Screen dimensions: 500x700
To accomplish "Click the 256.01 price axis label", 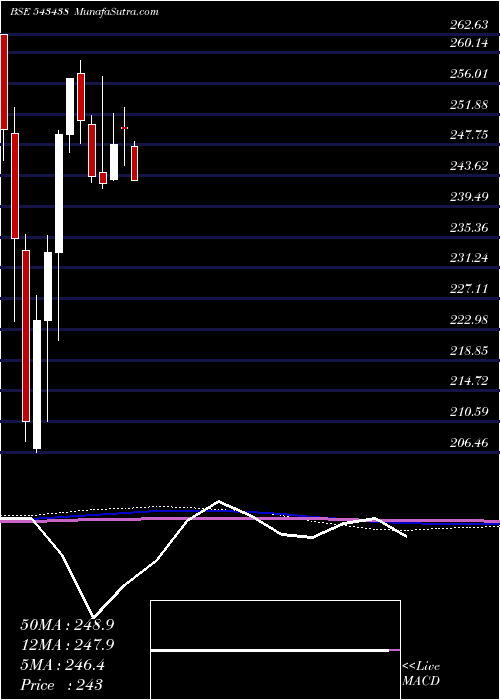I will click(469, 74).
